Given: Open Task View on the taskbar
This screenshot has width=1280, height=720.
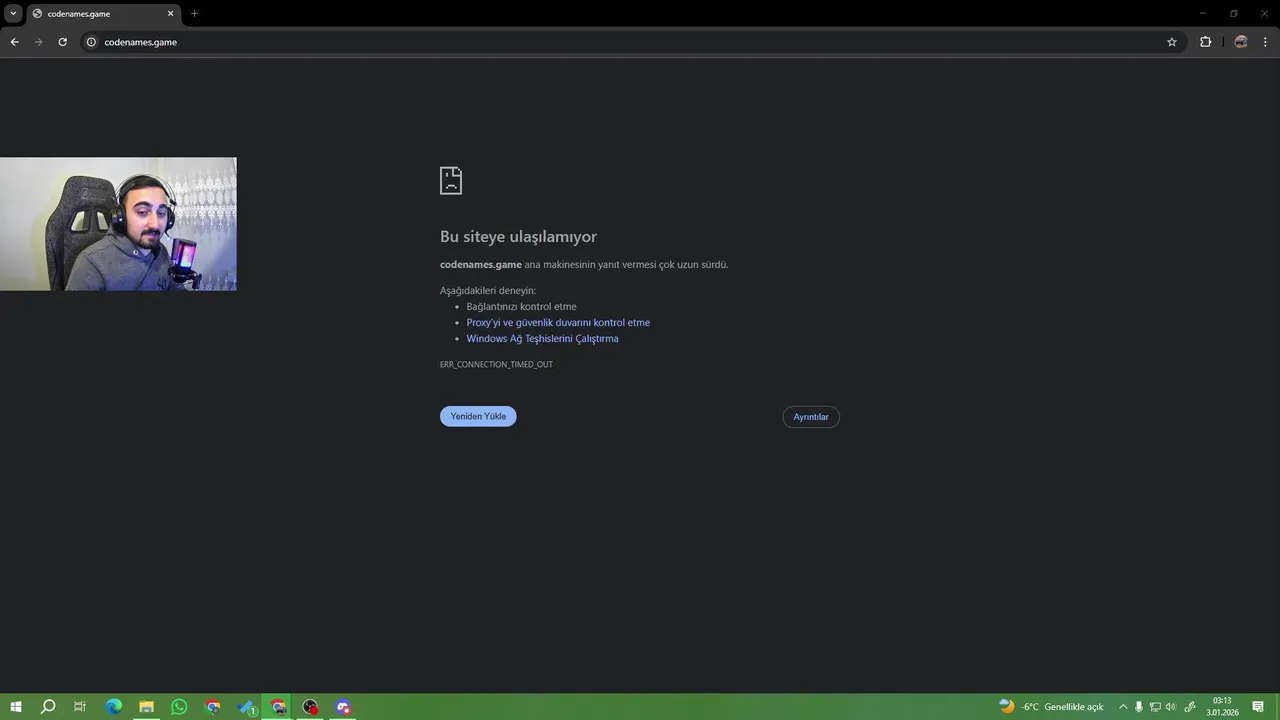Looking at the screenshot, I should click(80, 707).
